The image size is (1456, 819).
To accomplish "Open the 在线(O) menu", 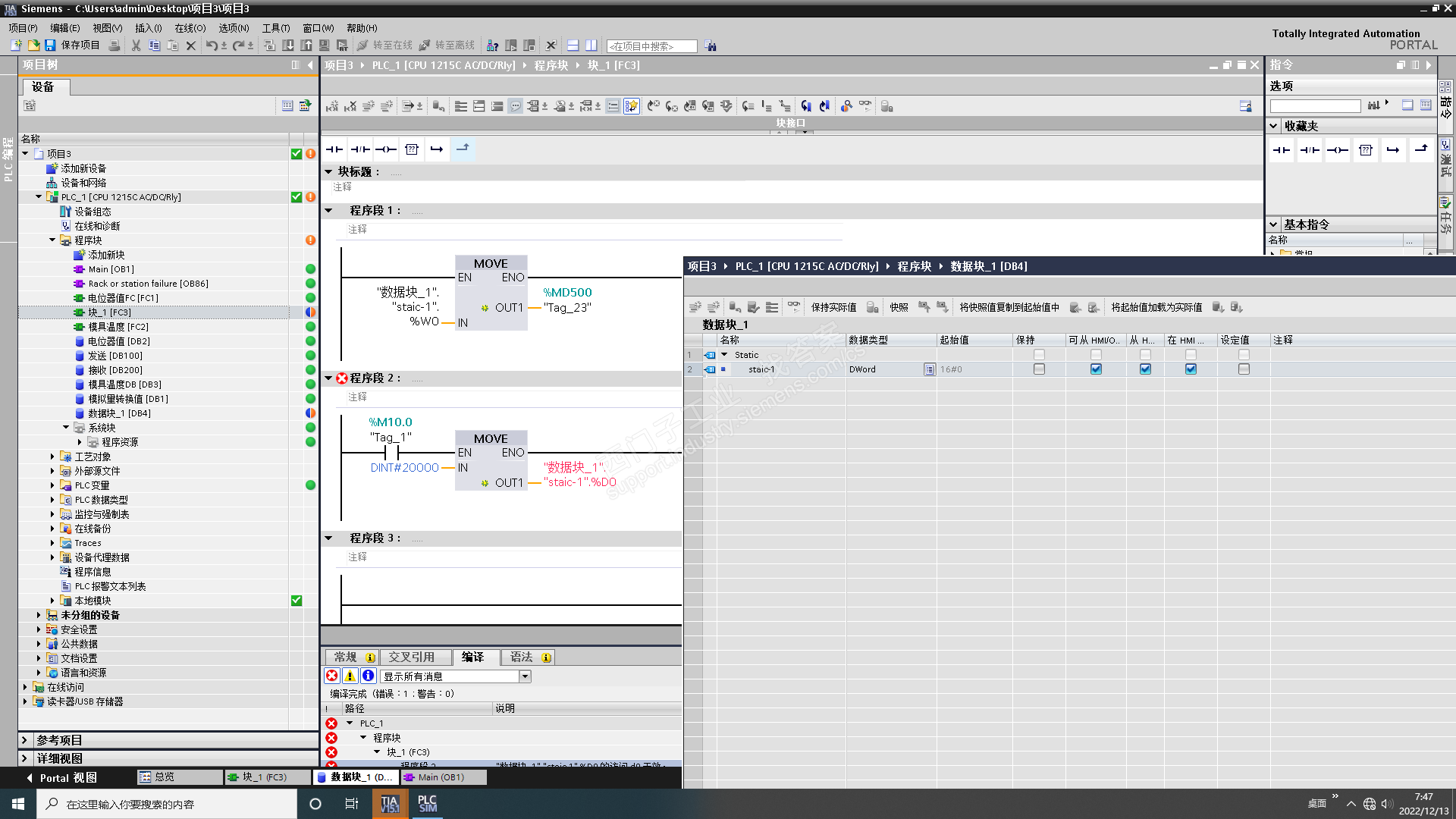I will click(190, 28).
